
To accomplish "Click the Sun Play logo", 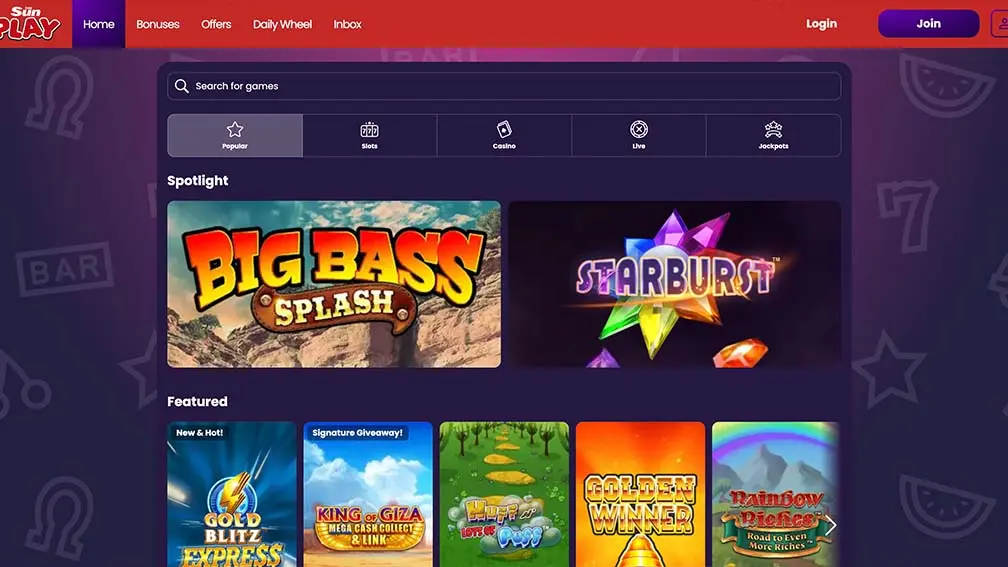I will click(x=31, y=24).
